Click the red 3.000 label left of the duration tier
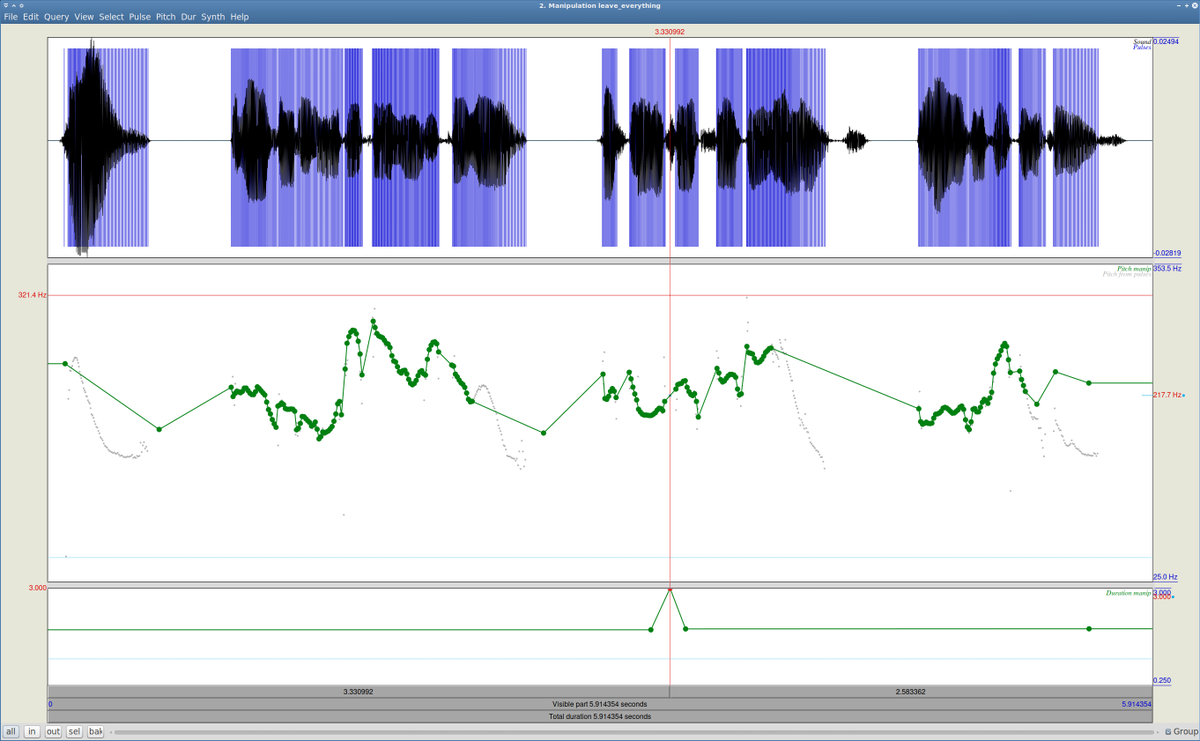1200x741 pixels. tap(37, 588)
